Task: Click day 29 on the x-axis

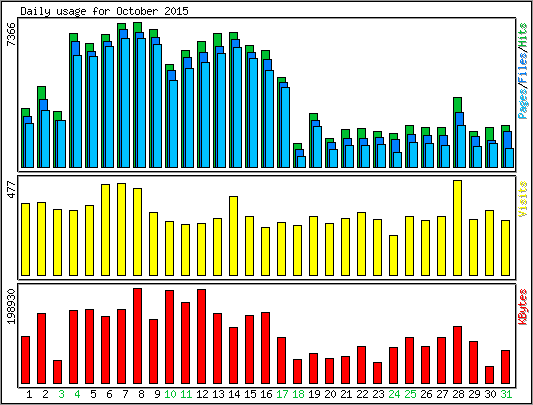Action: click(474, 394)
